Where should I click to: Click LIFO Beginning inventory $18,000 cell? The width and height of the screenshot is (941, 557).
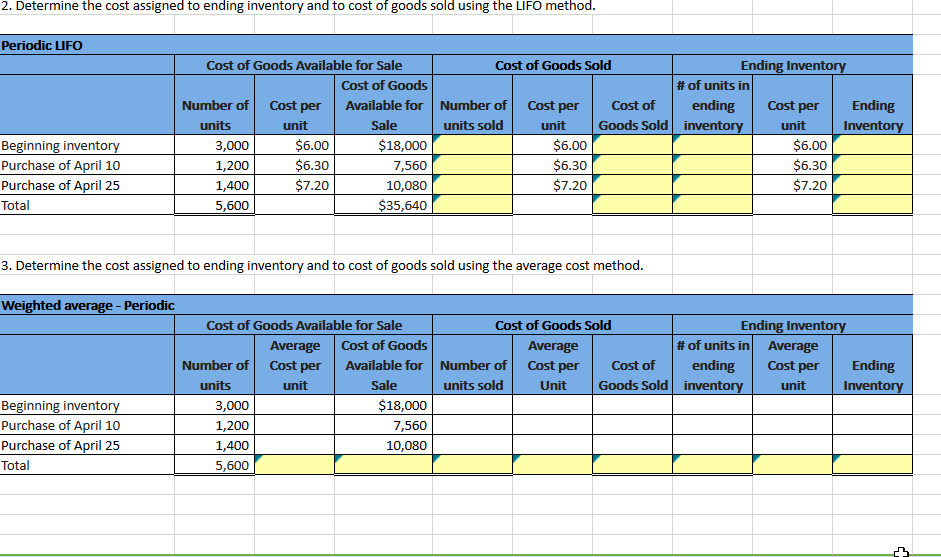coord(383,145)
